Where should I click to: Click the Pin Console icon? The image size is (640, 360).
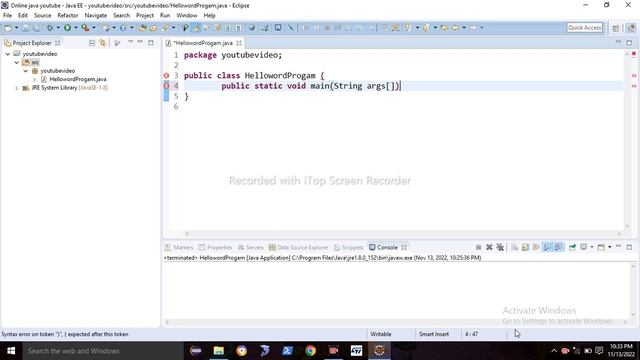[572, 247]
